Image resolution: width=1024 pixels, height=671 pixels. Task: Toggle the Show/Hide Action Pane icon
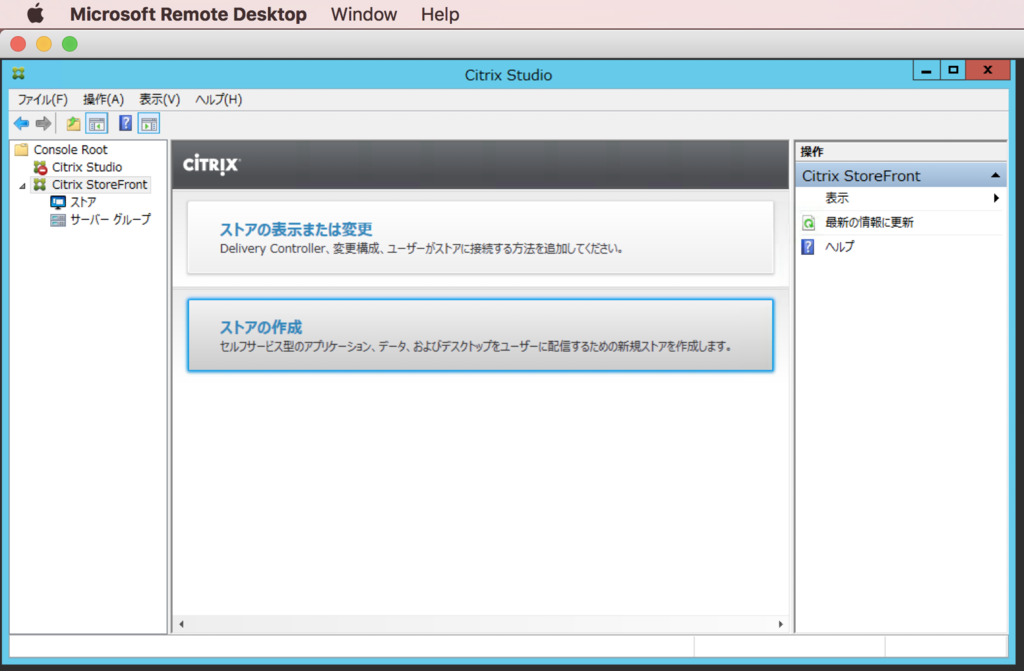click(149, 123)
